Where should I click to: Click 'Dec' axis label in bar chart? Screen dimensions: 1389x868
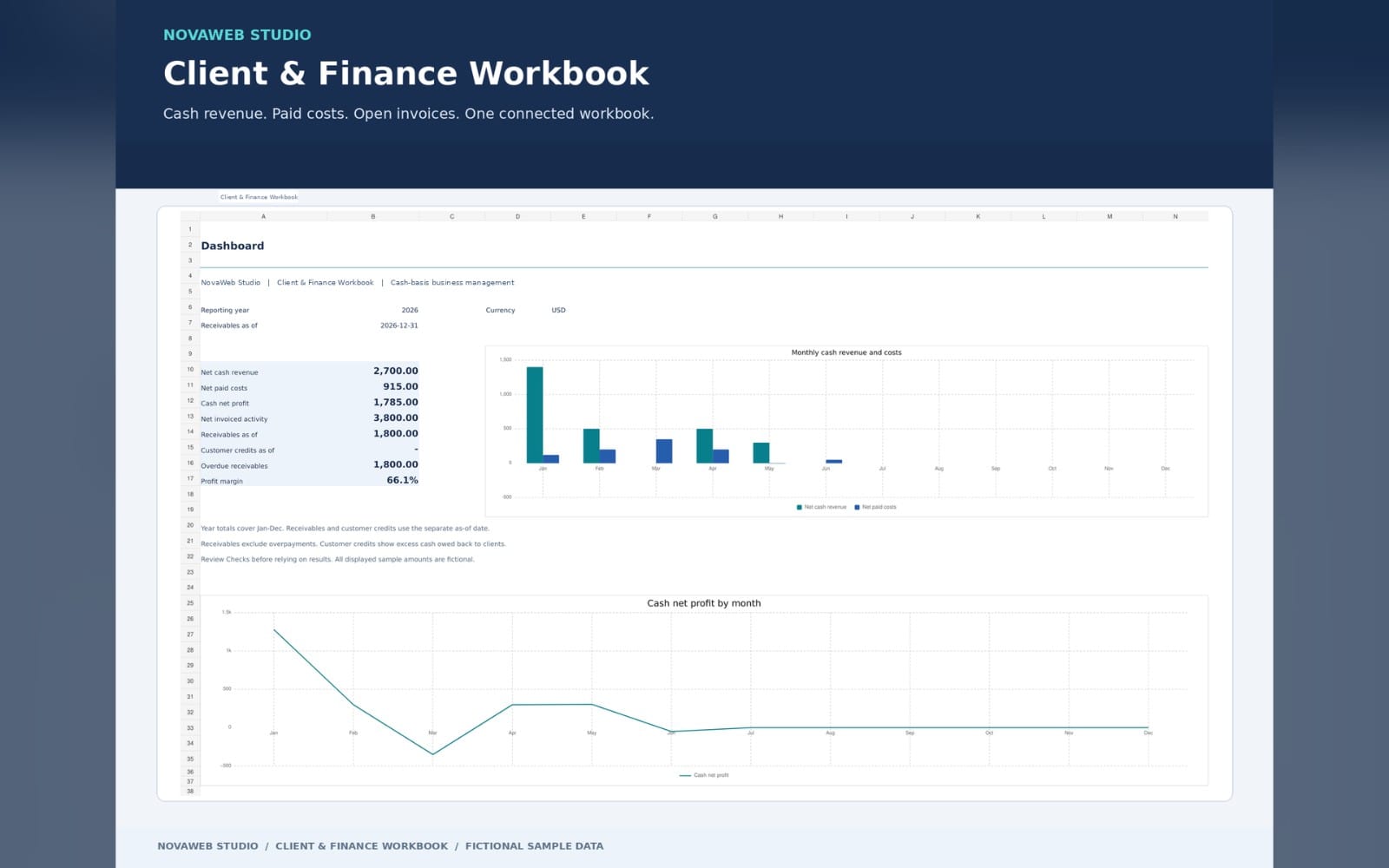(1165, 469)
